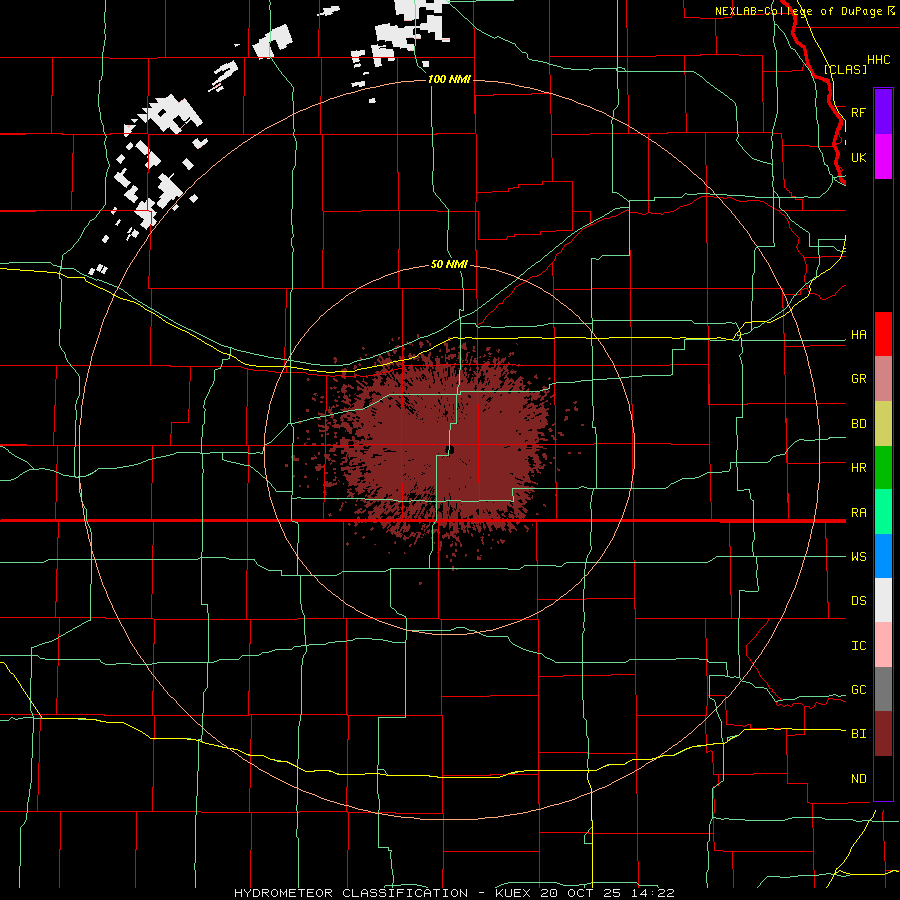The height and width of the screenshot is (900, 900).
Task: Click the 'WS' legend label
Action: [859, 557]
